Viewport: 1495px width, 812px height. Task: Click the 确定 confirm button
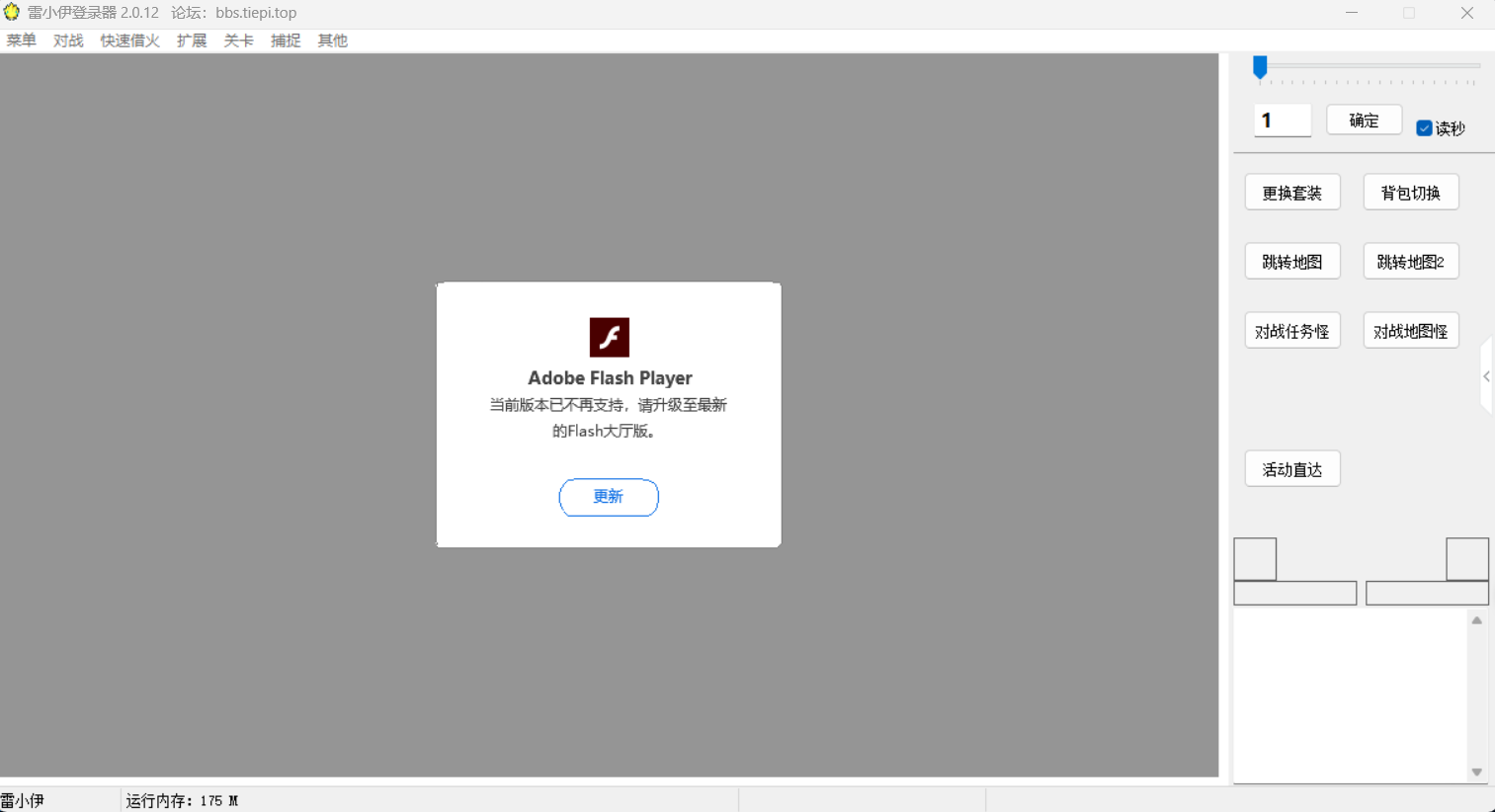click(x=1364, y=121)
